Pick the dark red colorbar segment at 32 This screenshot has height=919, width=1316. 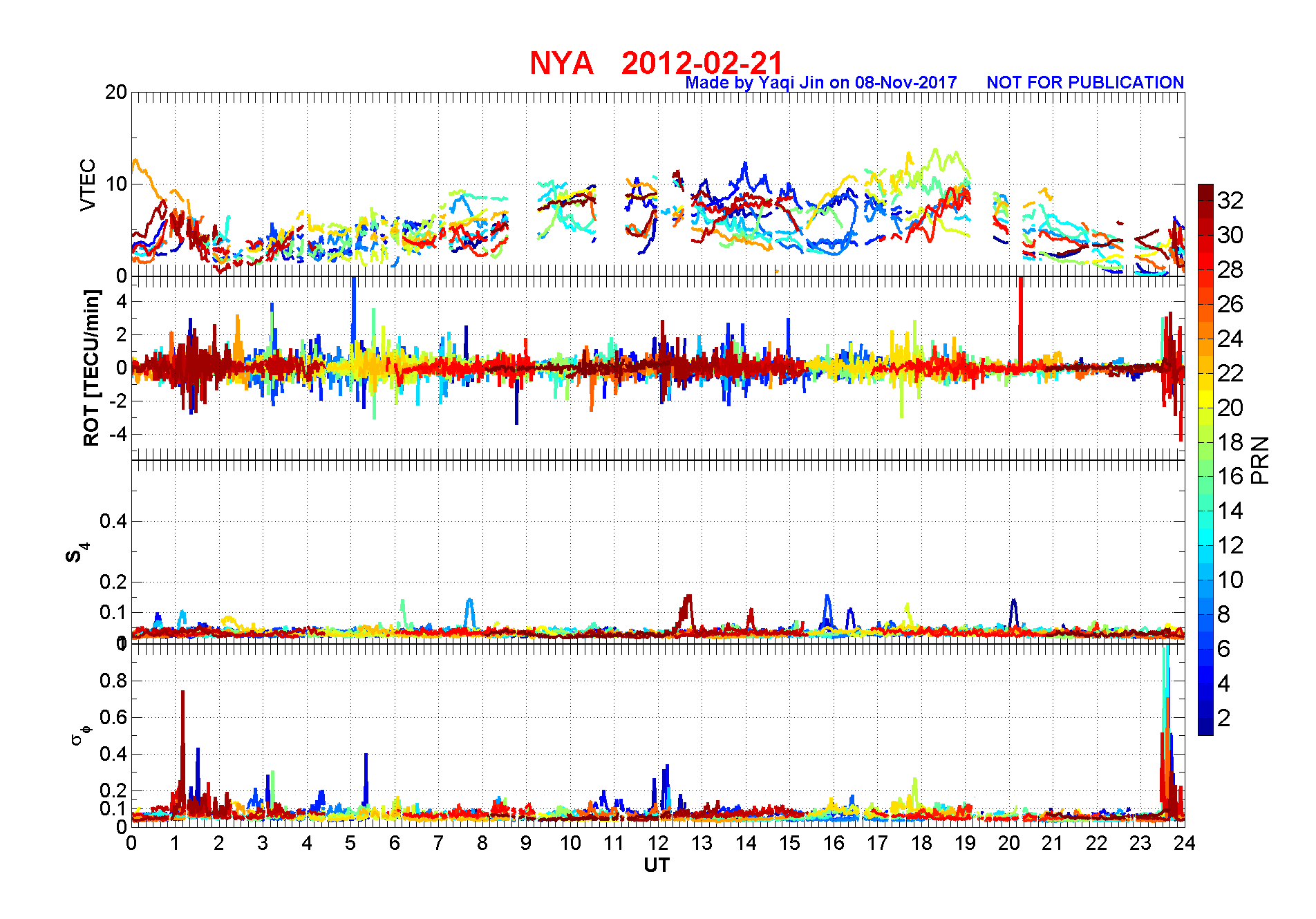1205,200
